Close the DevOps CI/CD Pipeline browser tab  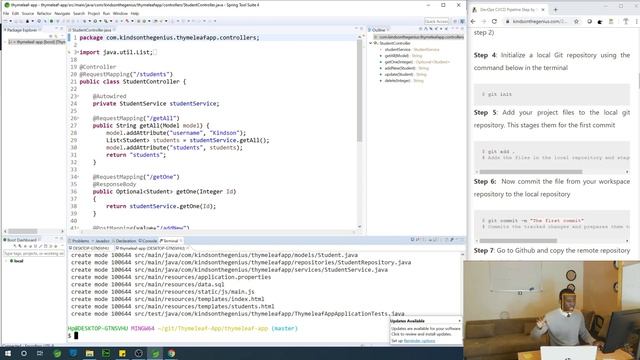tap(543, 9)
